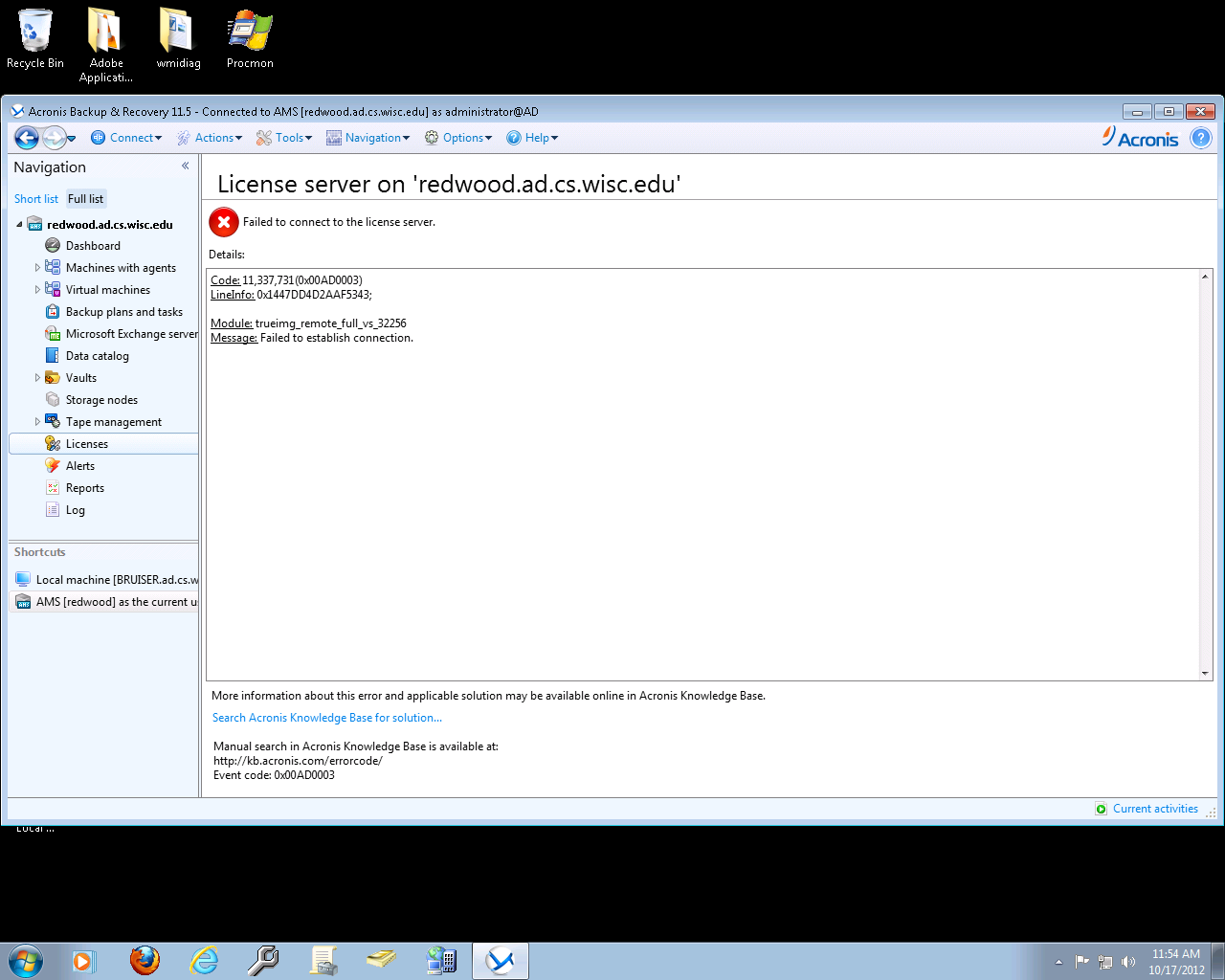
Task: Open Local machine BRUISER shortcut
Action: [106, 580]
